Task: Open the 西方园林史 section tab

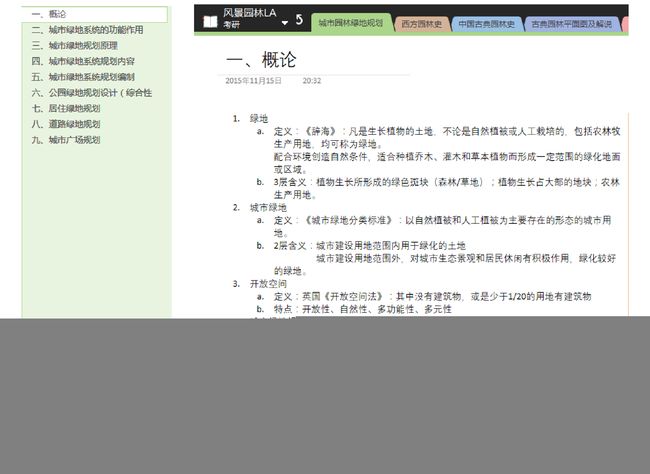Action: tap(422, 24)
